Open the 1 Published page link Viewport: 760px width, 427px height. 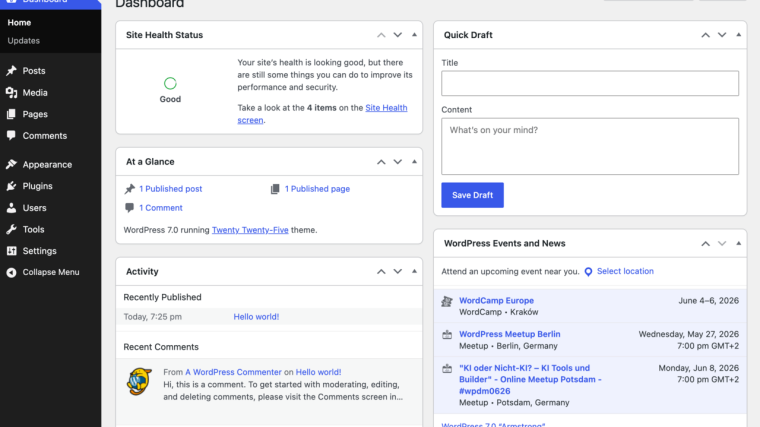(317, 189)
